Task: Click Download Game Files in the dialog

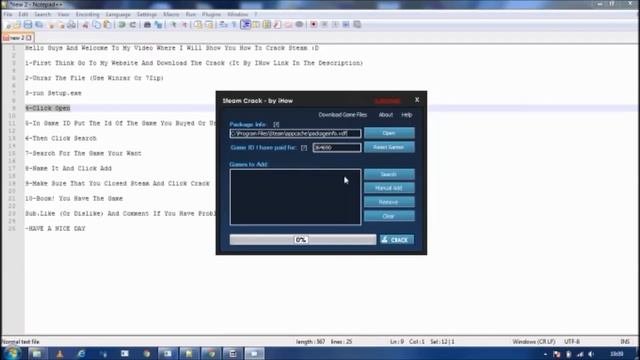Action: [x=342, y=115]
